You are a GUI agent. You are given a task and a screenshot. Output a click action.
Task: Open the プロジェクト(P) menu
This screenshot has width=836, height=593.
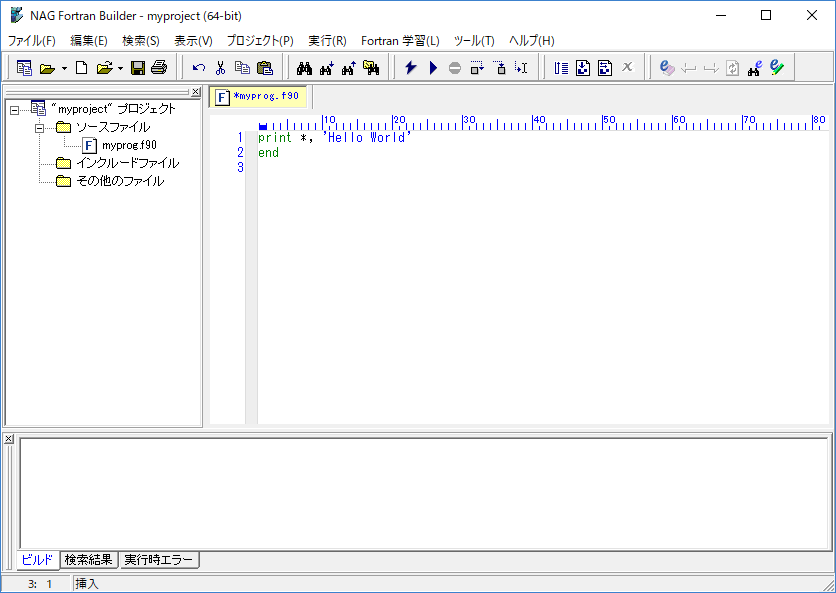coord(260,41)
